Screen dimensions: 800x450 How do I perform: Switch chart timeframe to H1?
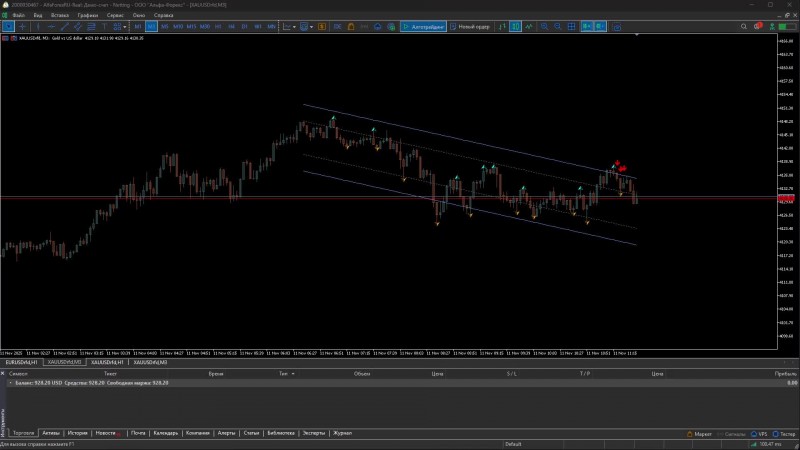218,27
